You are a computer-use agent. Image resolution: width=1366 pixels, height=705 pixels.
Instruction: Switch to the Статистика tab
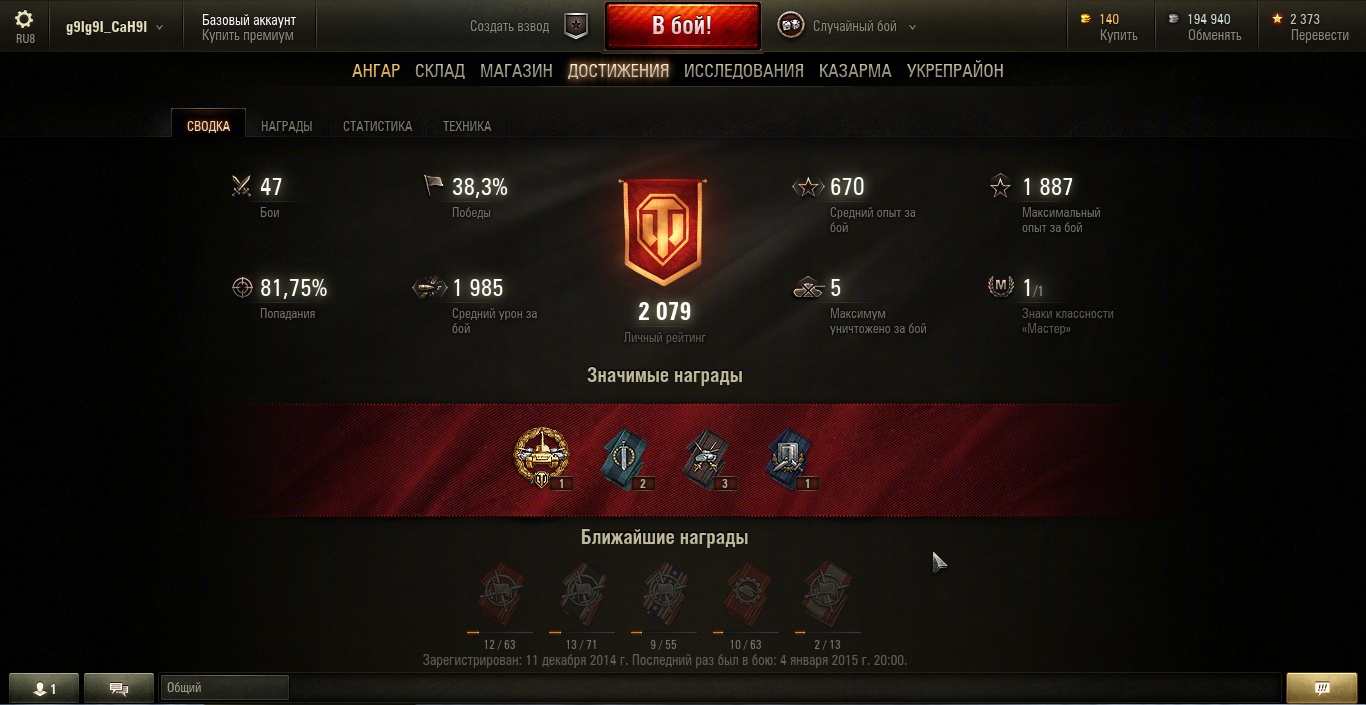(x=377, y=126)
